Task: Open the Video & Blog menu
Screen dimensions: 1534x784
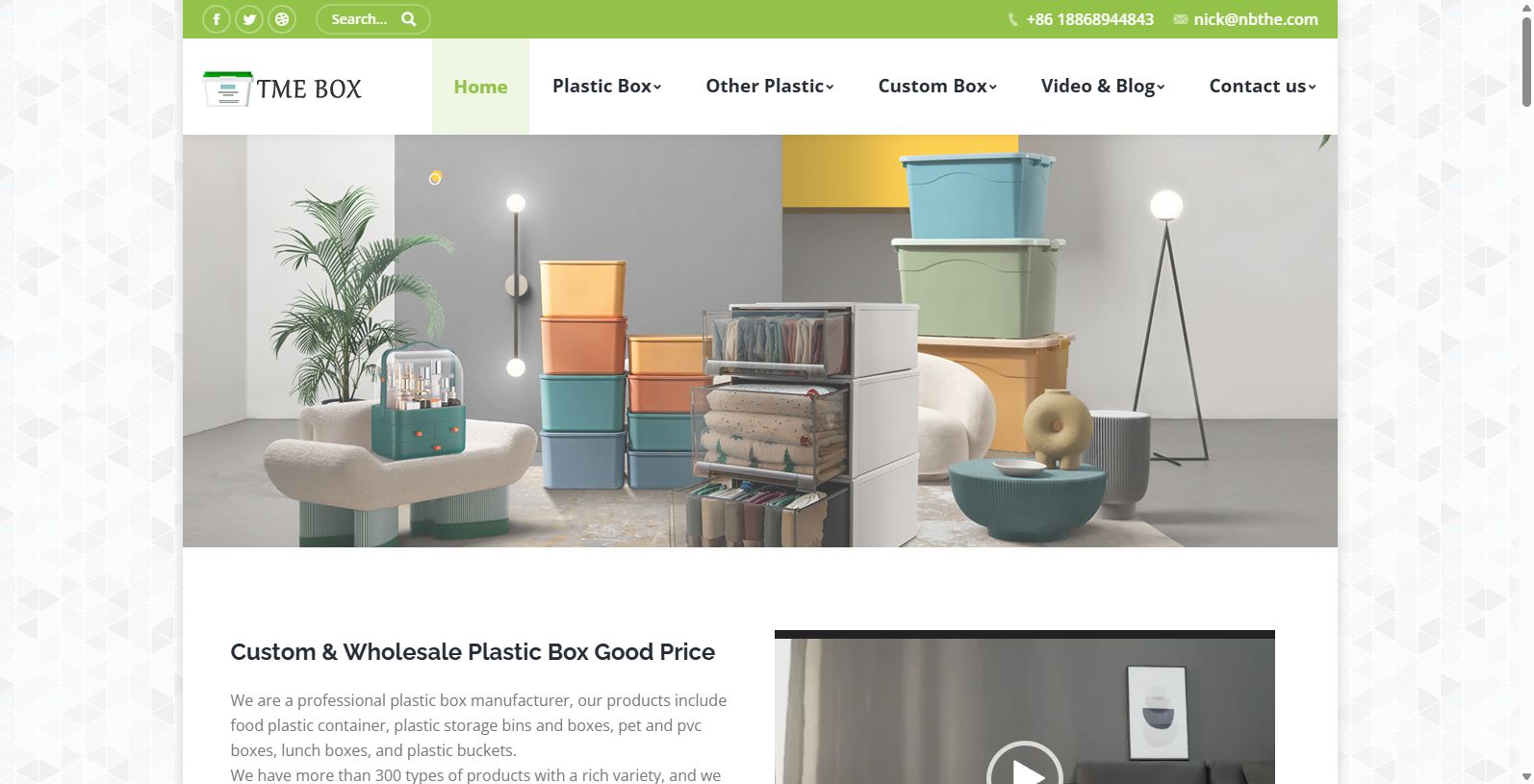Action: pyautogui.click(x=1103, y=87)
